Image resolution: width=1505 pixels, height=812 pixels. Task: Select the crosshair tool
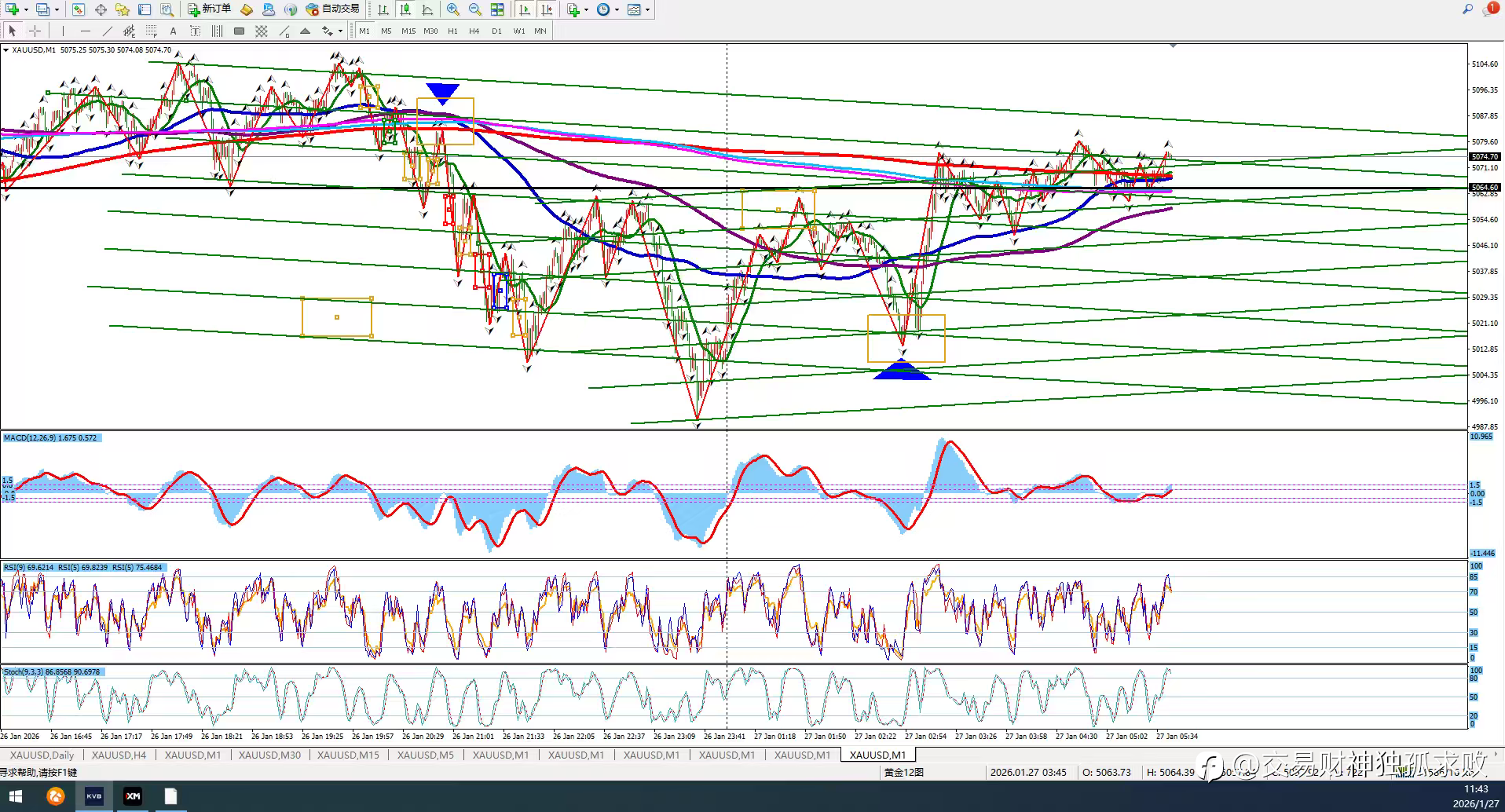tap(35, 31)
